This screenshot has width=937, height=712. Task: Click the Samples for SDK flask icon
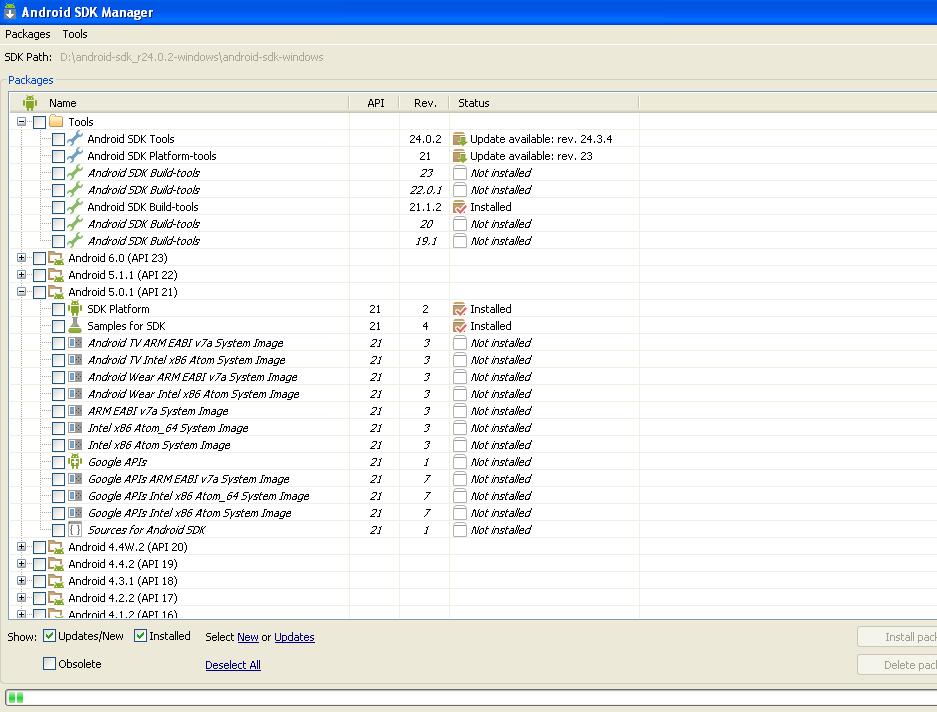[75, 326]
